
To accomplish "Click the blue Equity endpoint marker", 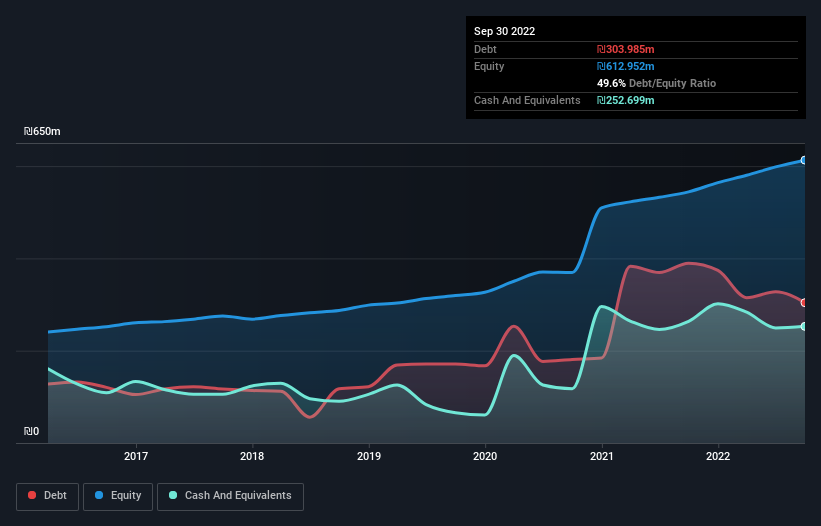I will tap(804, 160).
